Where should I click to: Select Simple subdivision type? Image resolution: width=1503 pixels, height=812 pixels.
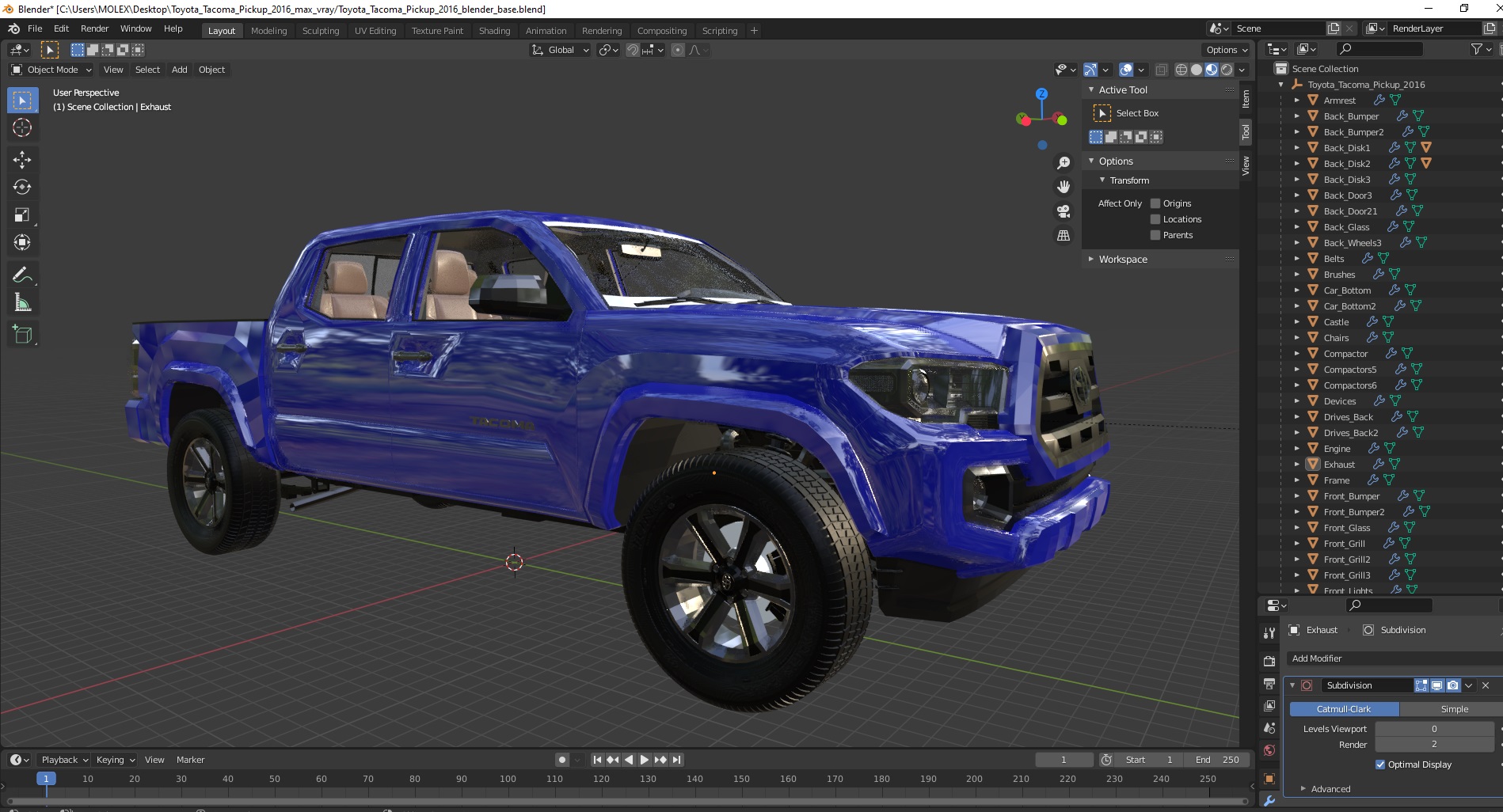tap(1451, 709)
